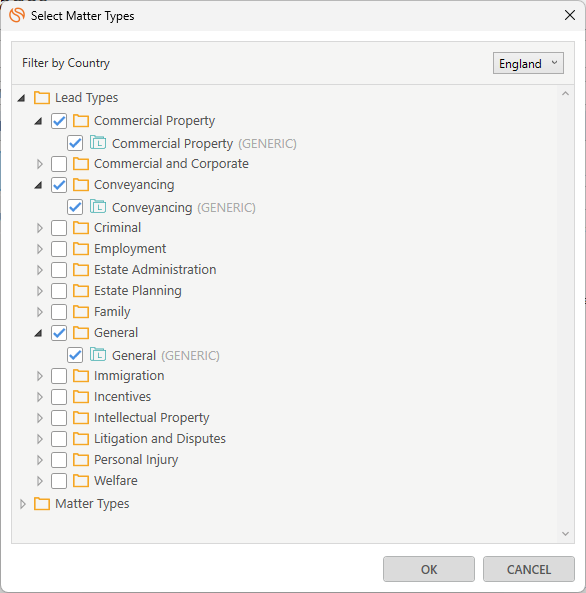Viewport: 586px width, 593px height.
Task: Open the England country filter dropdown
Action: (x=528, y=63)
